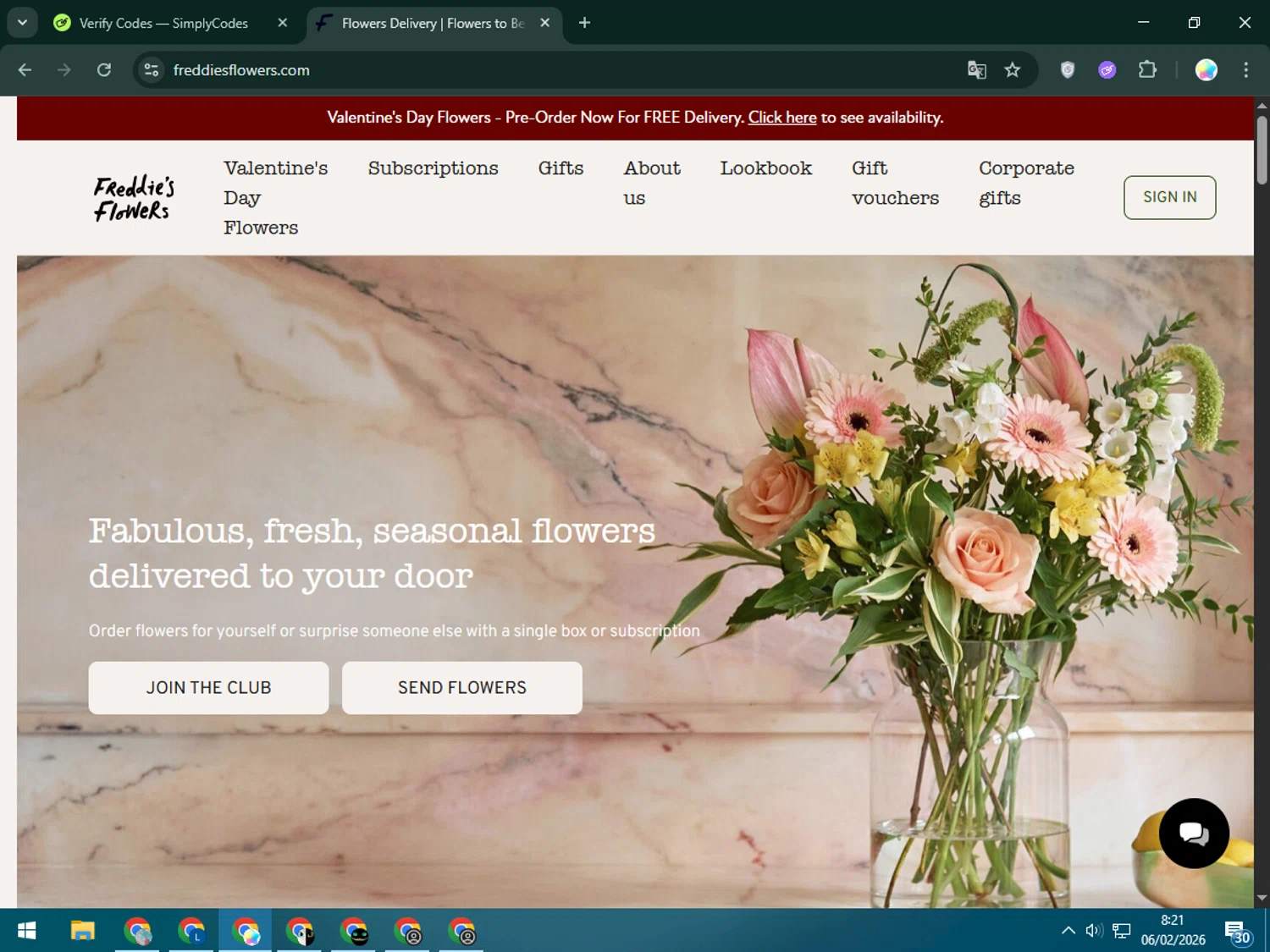Open the Subscriptions menu item

433,168
